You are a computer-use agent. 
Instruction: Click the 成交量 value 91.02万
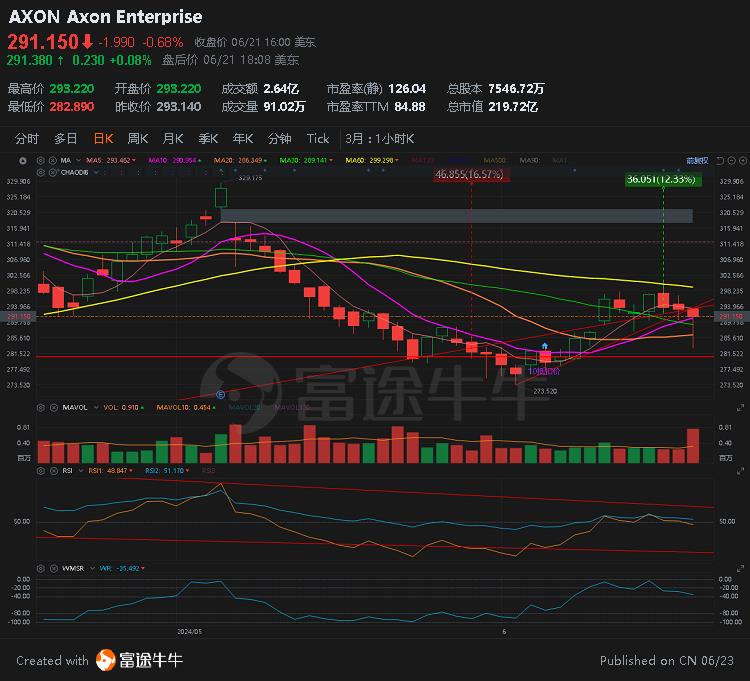coord(284,107)
